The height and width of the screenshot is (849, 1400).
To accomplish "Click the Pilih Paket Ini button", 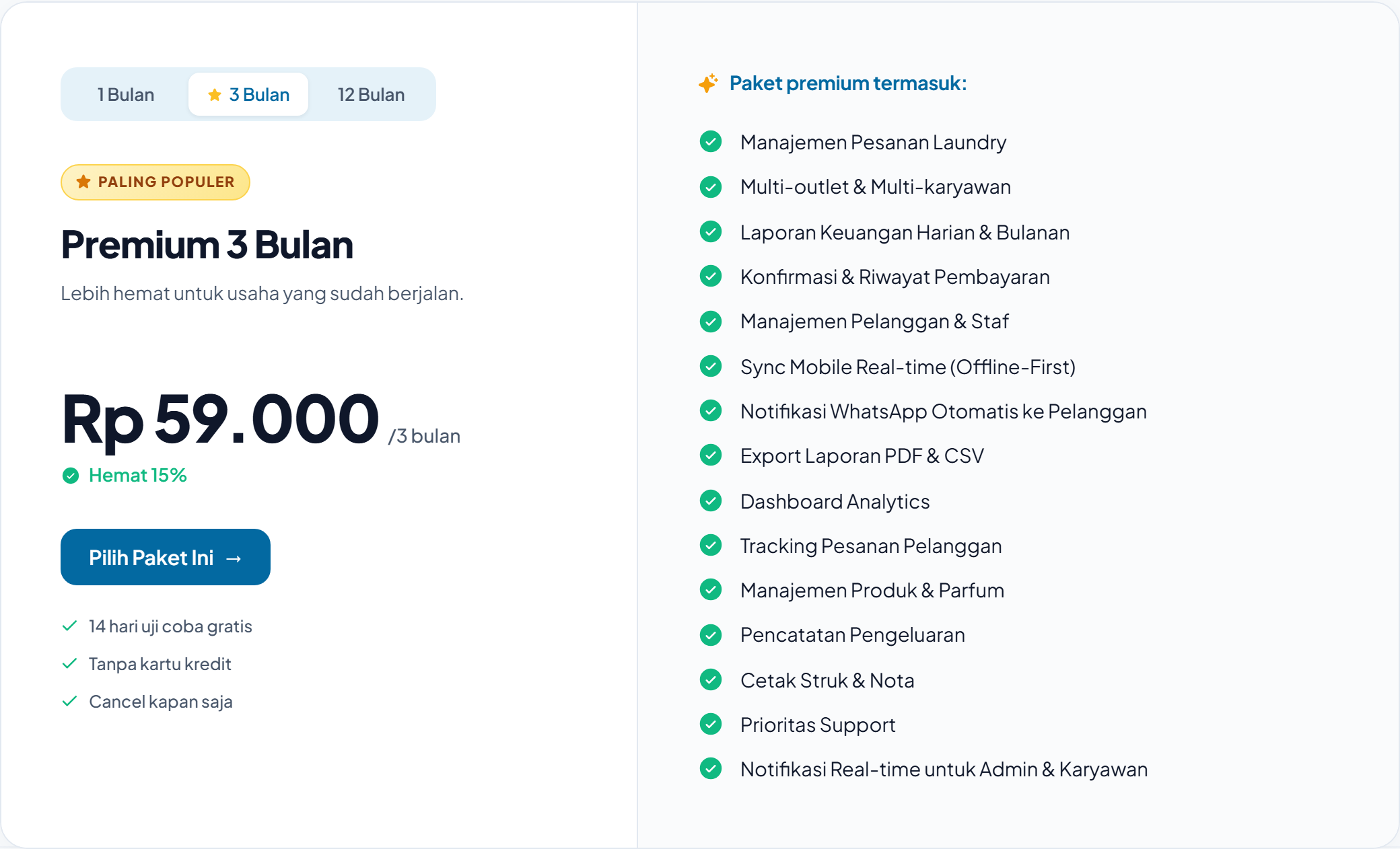I will [x=166, y=557].
